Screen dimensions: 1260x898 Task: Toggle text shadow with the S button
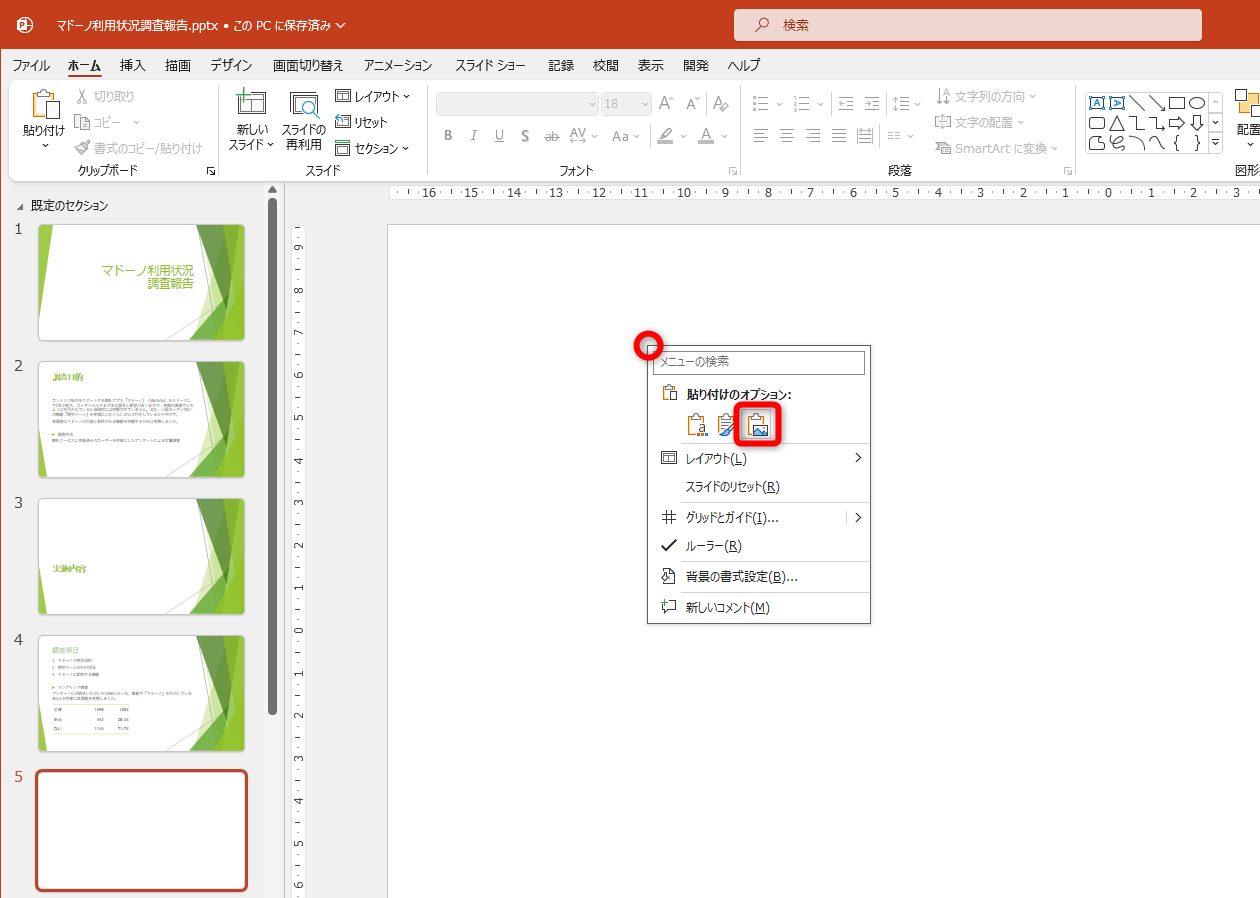(526, 136)
